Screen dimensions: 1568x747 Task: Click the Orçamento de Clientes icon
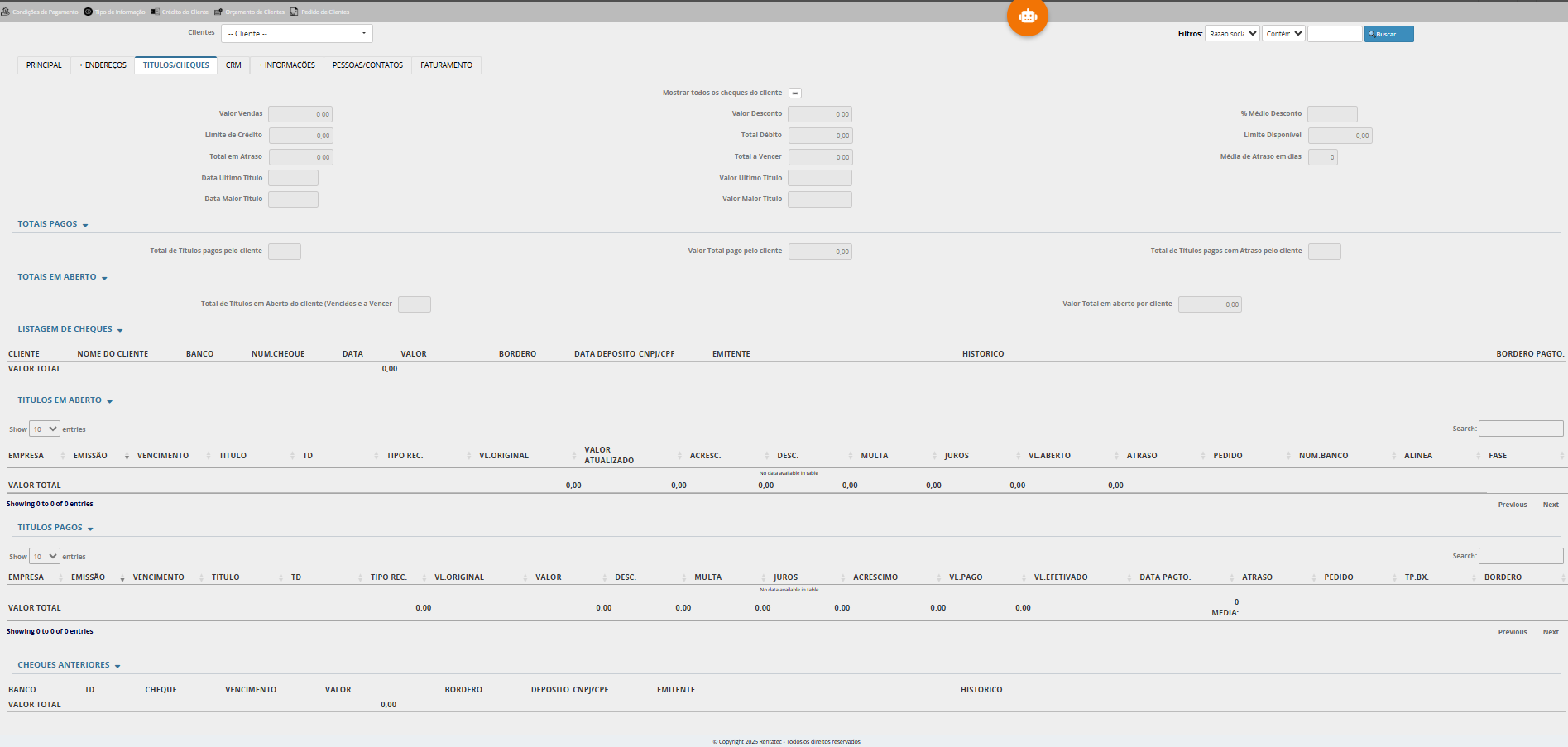click(218, 12)
